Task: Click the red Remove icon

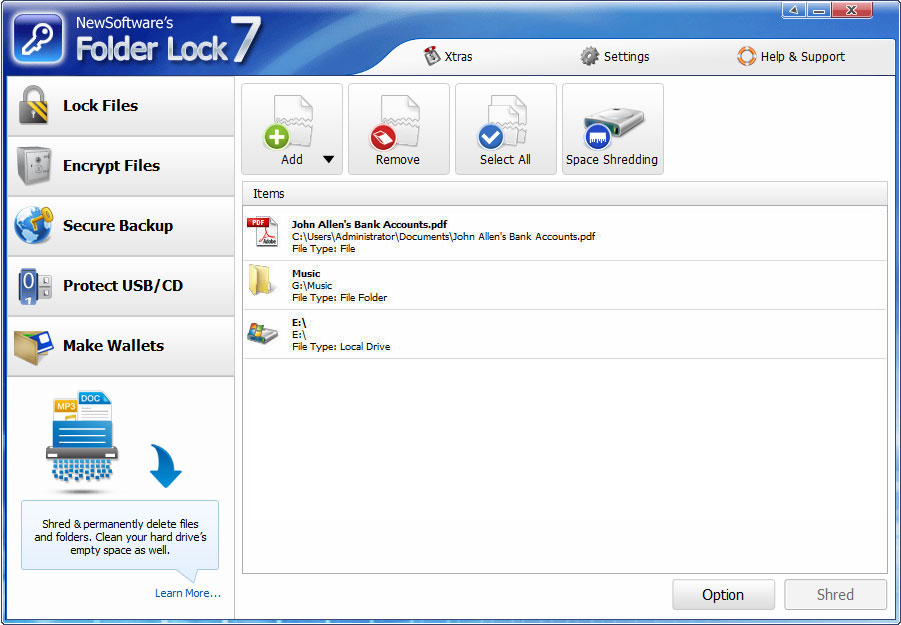Action: click(383, 137)
